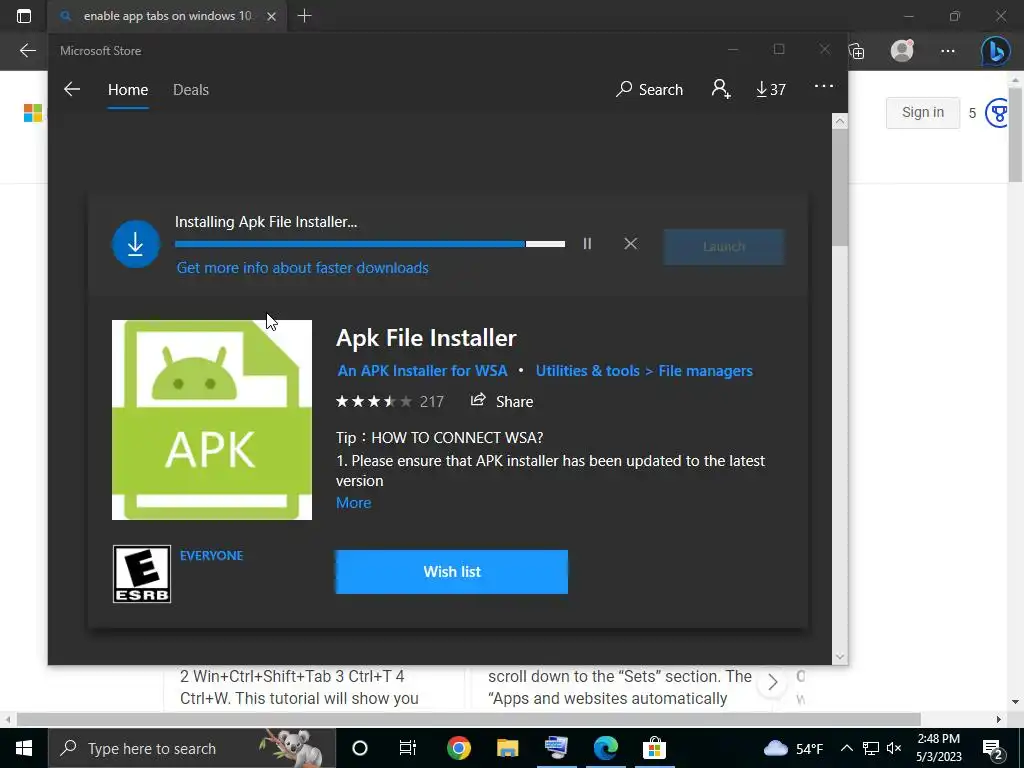Open notification center with 2 alerts

(x=993, y=748)
